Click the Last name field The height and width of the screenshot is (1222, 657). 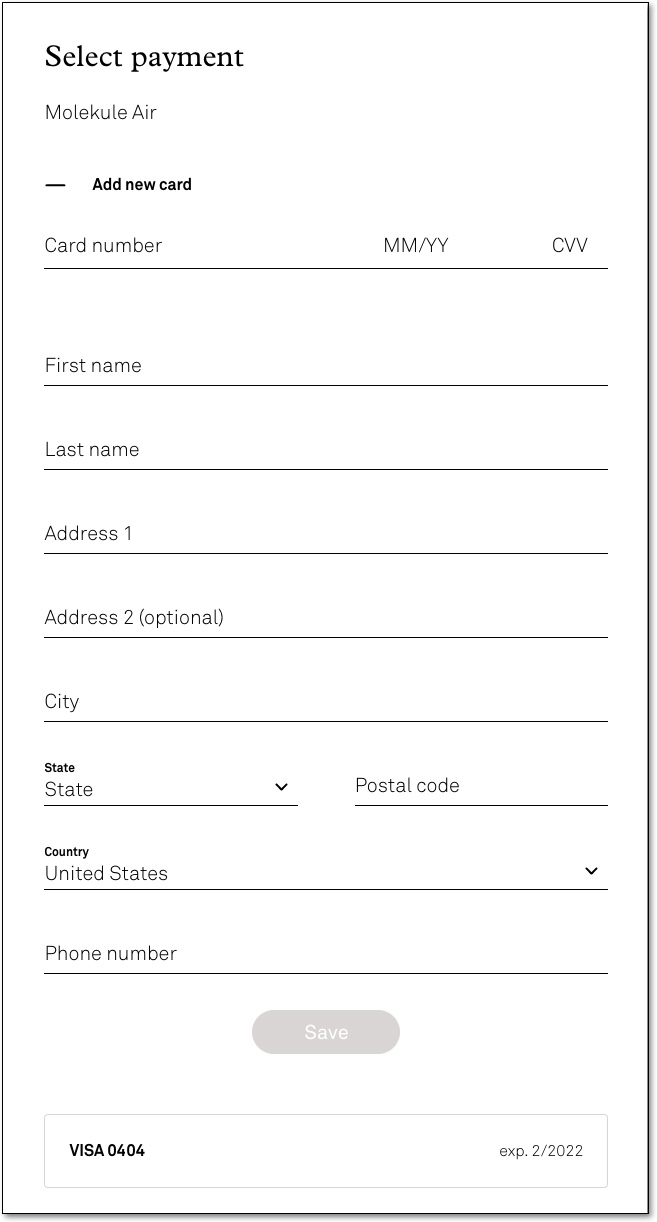pos(325,450)
